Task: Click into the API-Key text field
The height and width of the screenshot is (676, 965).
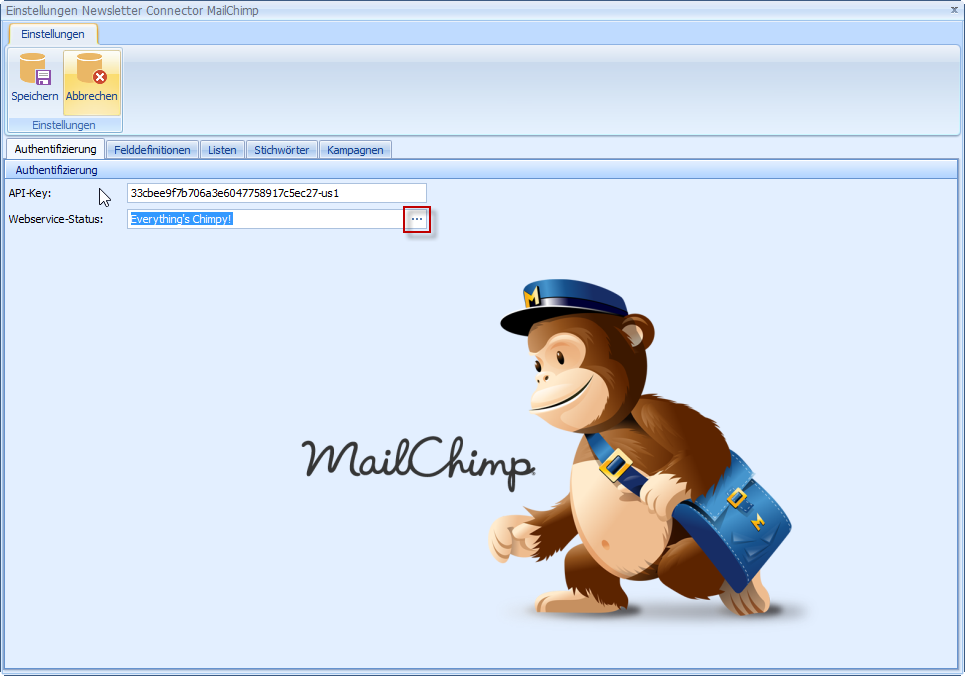Action: pos(276,193)
